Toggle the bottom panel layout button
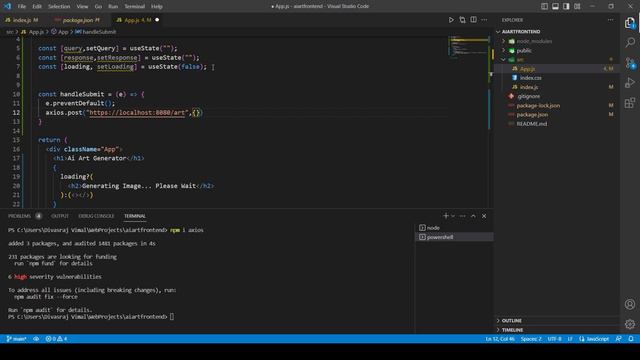Screen dimensions: 640x360 click(x=556, y=6)
